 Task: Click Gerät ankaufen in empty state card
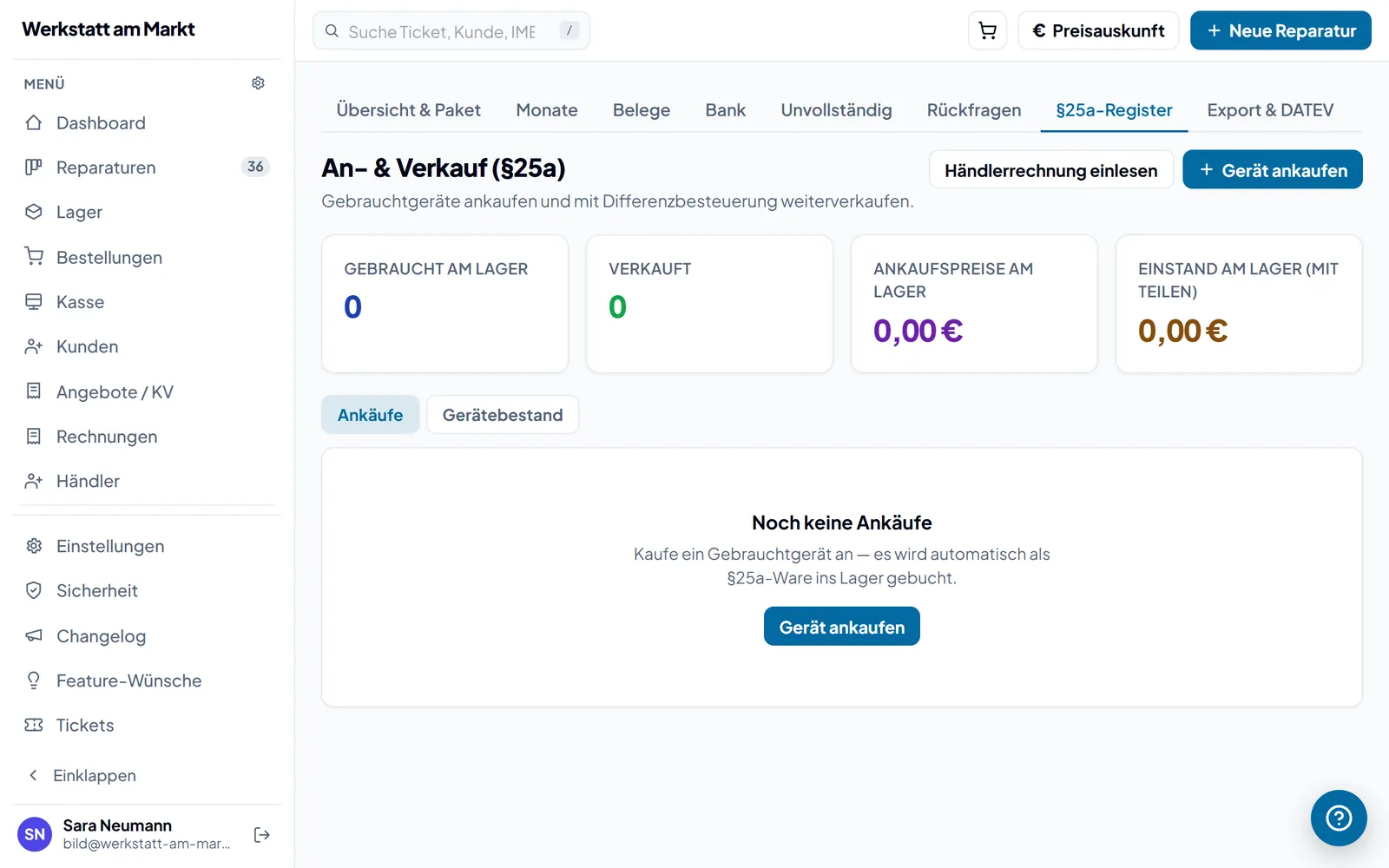coord(842,627)
